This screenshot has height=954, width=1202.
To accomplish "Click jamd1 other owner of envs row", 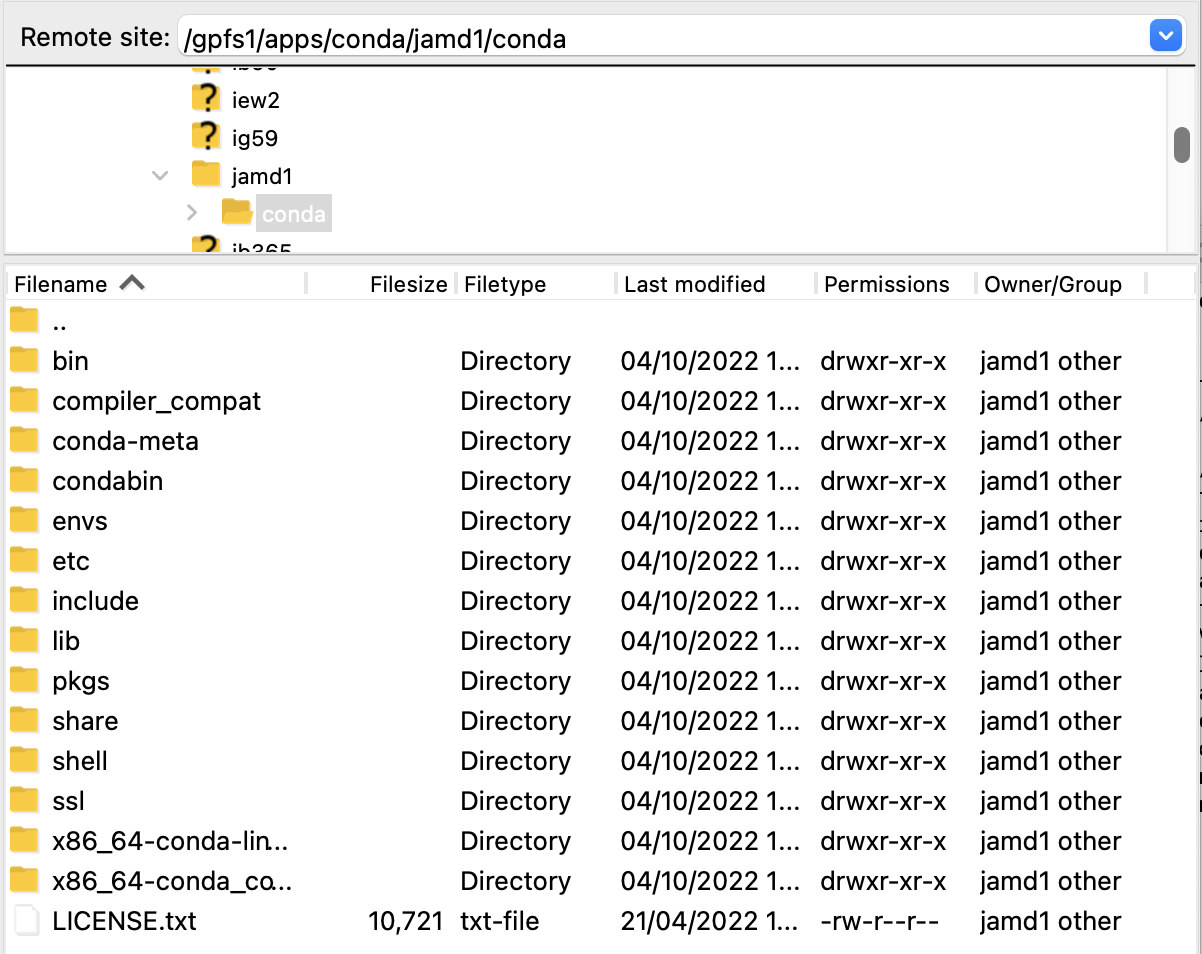I will (1050, 521).
